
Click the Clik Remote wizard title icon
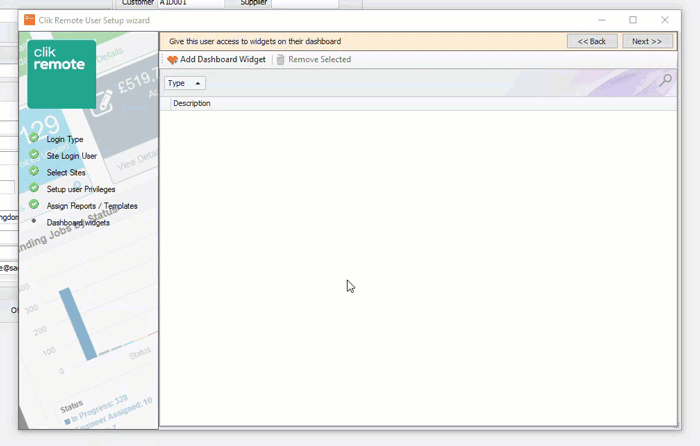click(29, 20)
